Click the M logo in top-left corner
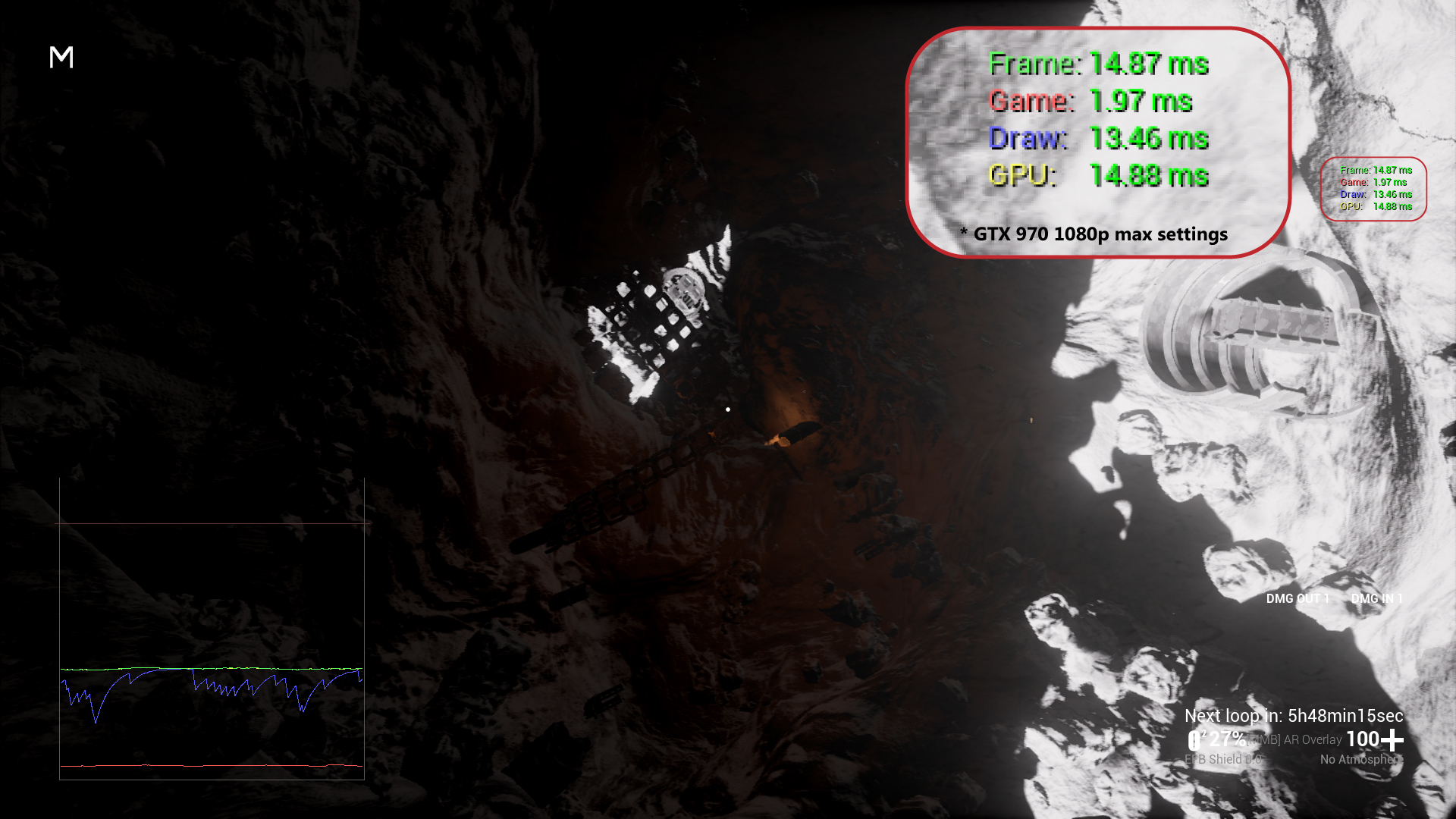The image size is (1456, 819). pyautogui.click(x=61, y=58)
